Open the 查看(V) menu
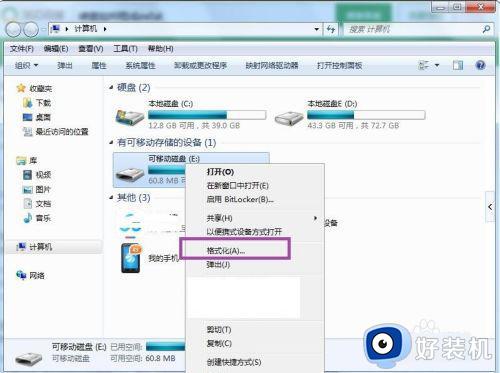 click(x=91, y=49)
